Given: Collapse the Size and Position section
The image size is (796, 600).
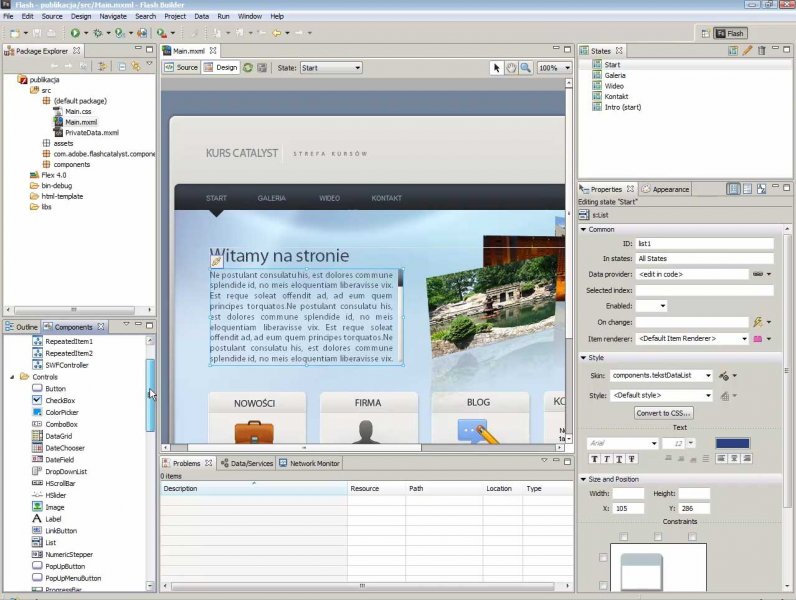Looking at the screenshot, I should [583, 479].
